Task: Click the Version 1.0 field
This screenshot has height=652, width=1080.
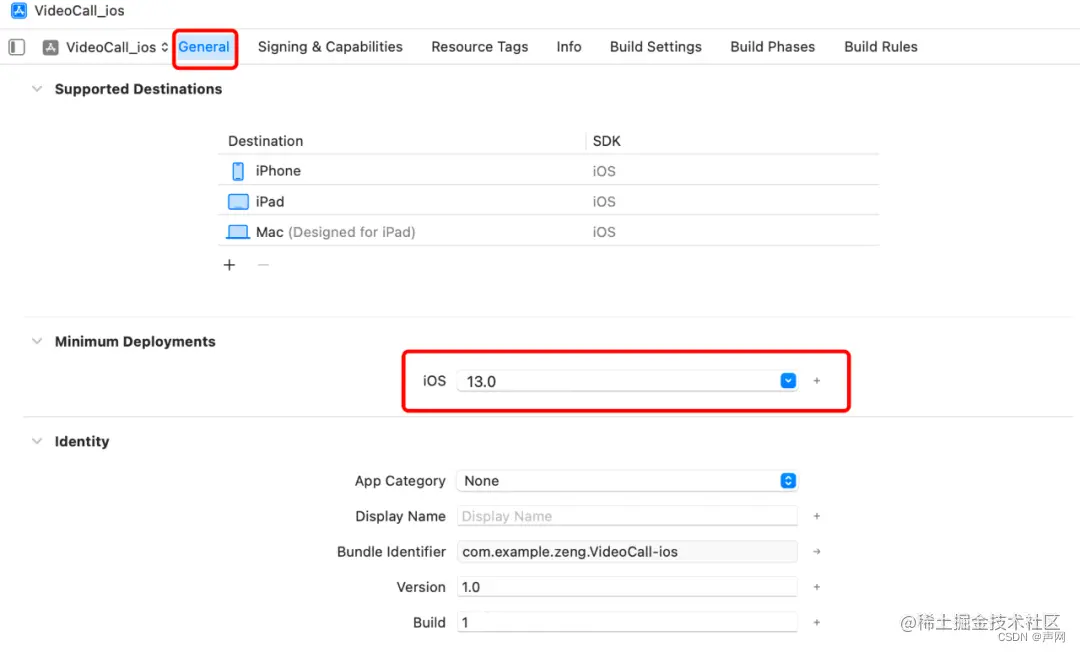Action: pyautogui.click(x=627, y=587)
